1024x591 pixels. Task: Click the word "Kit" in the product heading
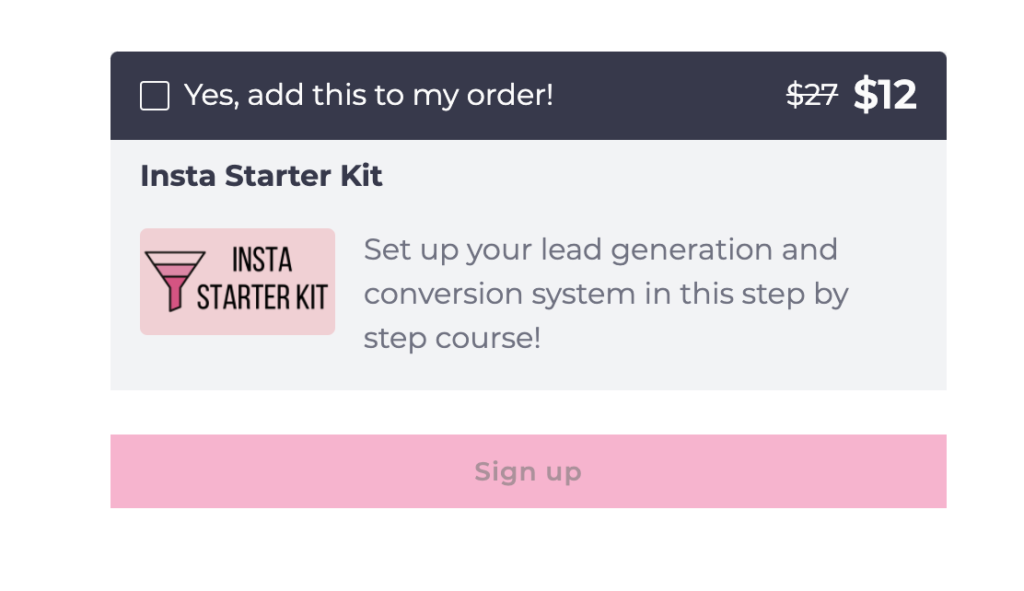(361, 176)
